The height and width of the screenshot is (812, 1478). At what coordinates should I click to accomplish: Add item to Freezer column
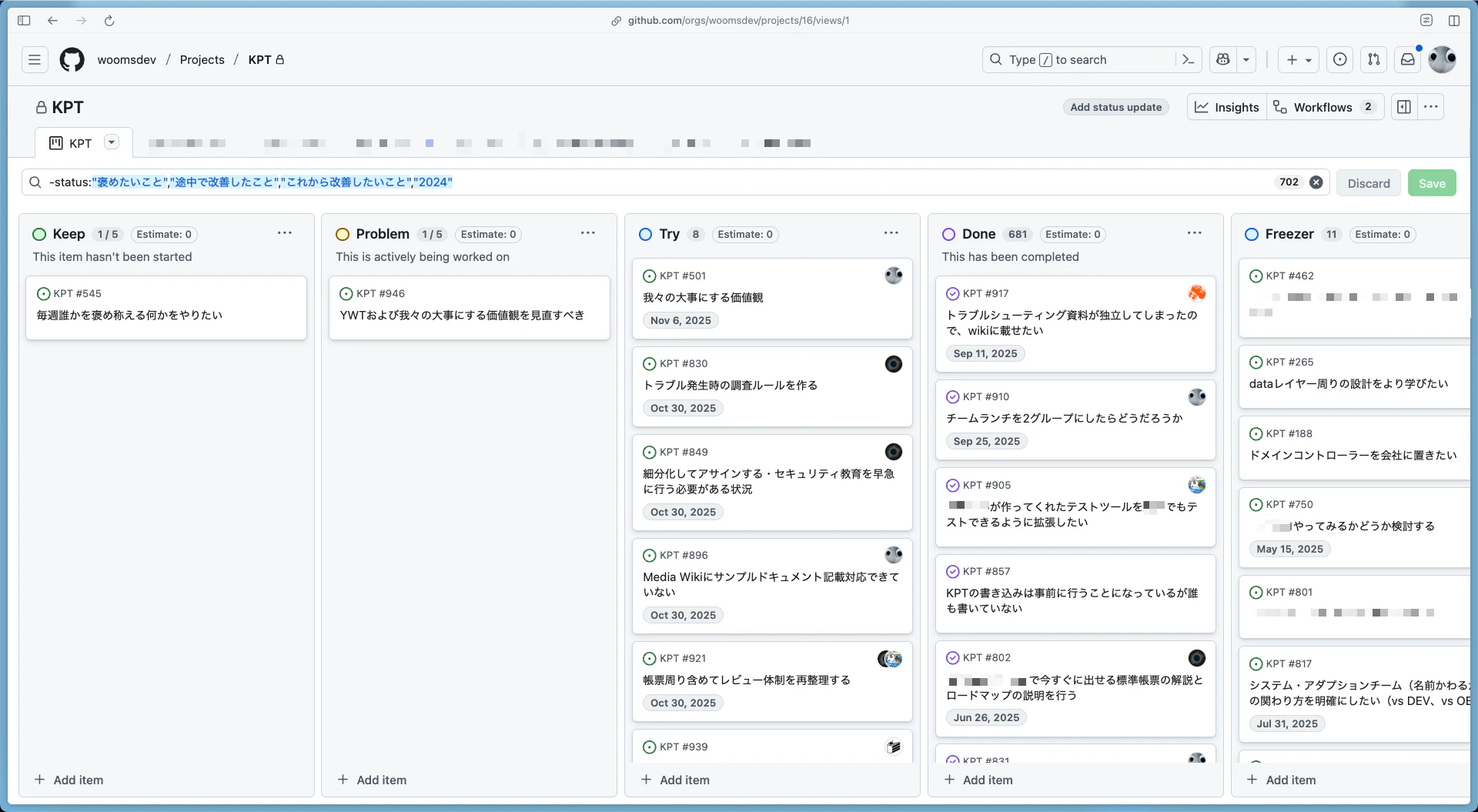click(1282, 780)
